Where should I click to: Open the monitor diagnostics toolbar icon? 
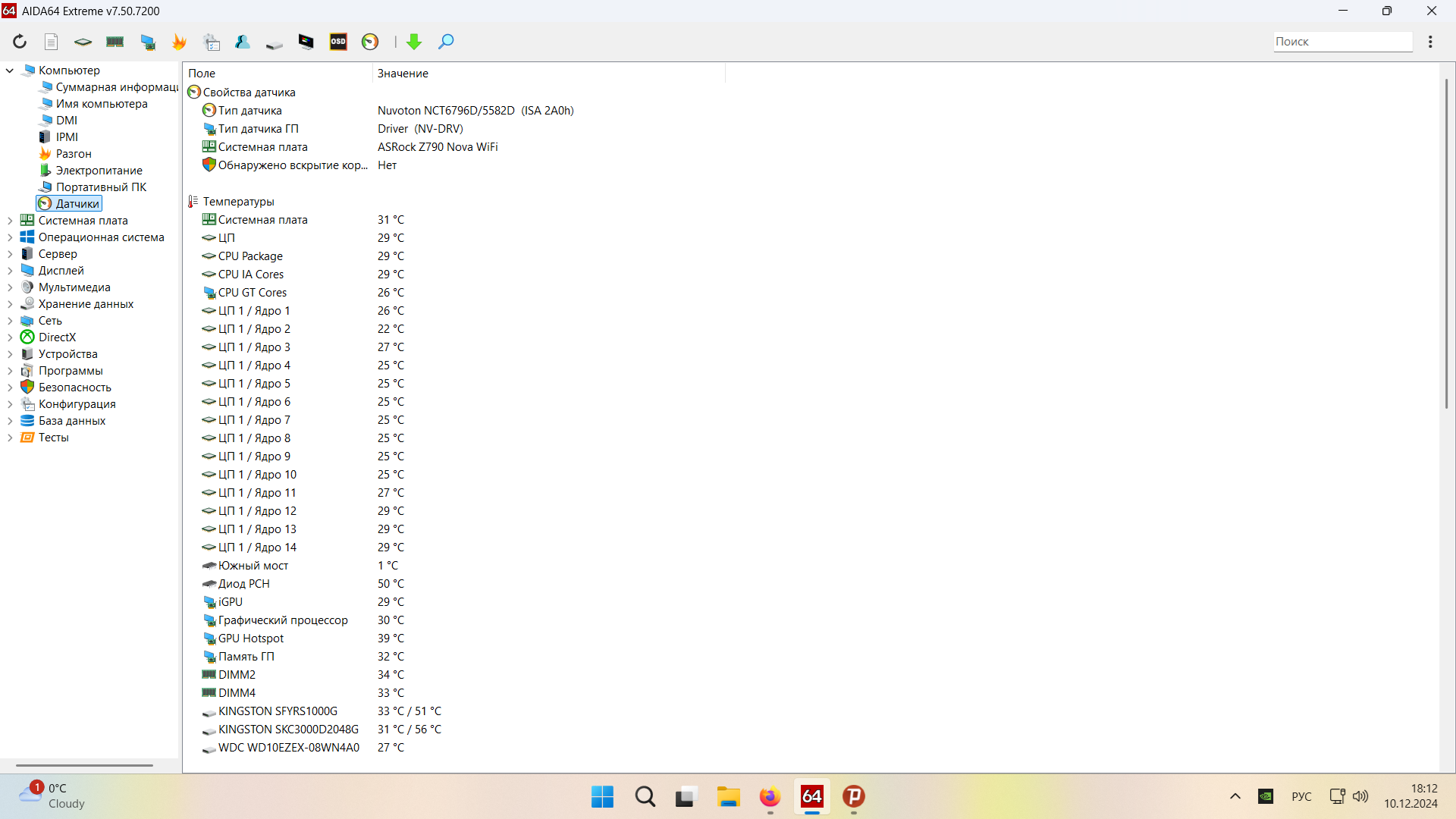pos(306,42)
